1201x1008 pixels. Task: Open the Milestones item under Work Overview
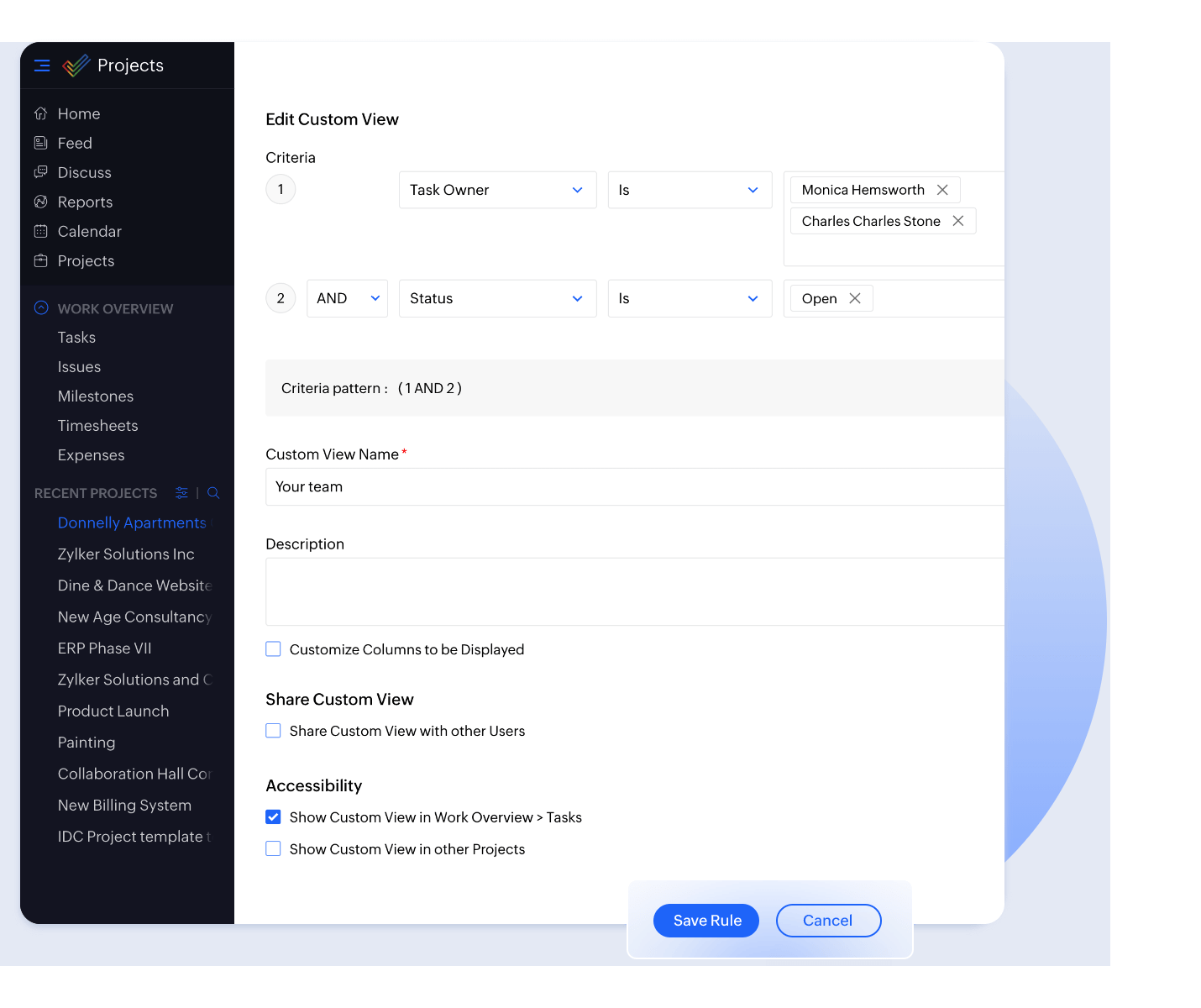(95, 396)
